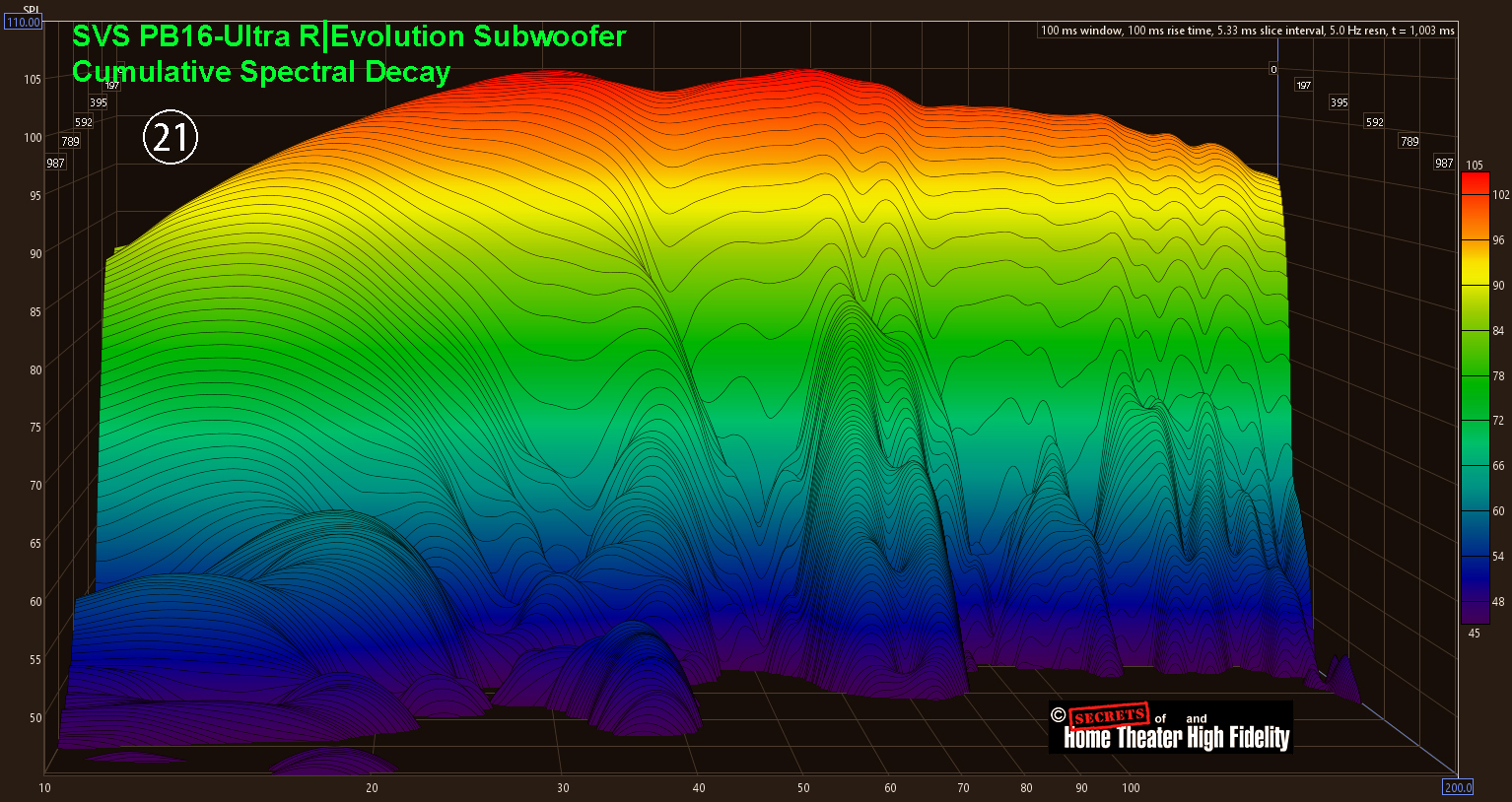Click the 85 dB SPL axis label
The width and height of the screenshot is (1512, 802).
pos(35,311)
